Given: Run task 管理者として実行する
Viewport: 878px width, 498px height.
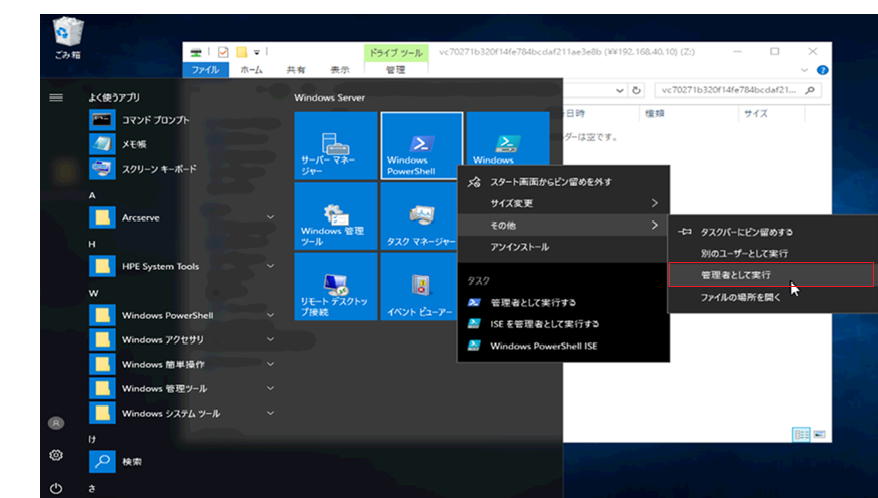Looking at the screenshot, I should click(563, 302).
